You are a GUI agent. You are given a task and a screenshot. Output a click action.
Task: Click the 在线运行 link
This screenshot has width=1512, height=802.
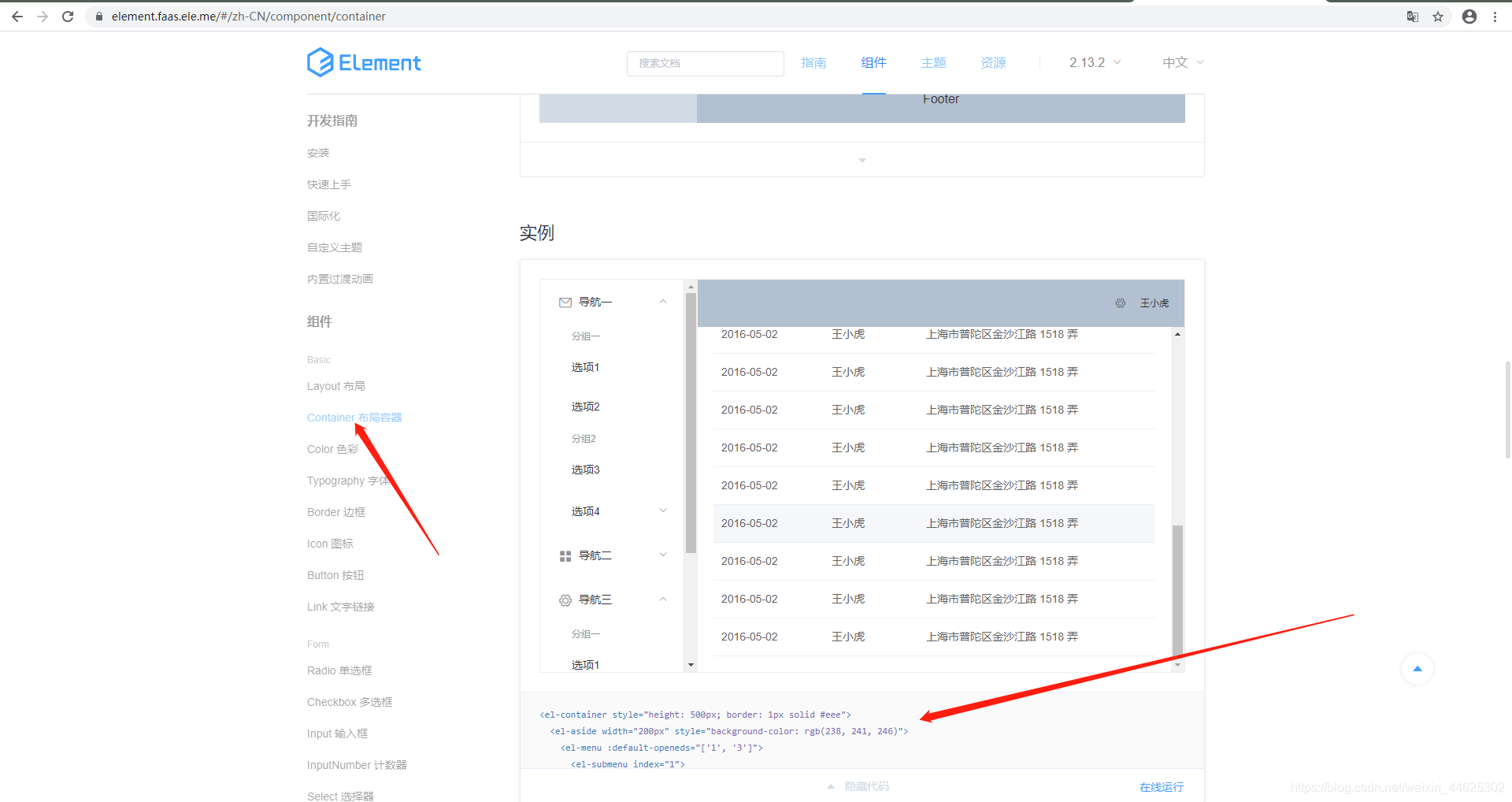[x=1162, y=787]
